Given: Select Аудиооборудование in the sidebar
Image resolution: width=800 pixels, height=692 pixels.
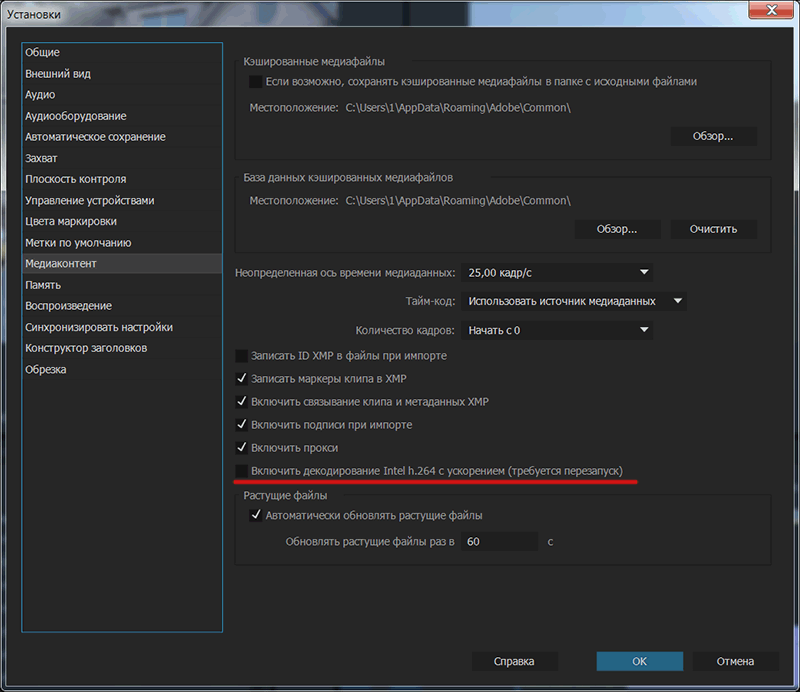Looking at the screenshot, I should point(76,116).
